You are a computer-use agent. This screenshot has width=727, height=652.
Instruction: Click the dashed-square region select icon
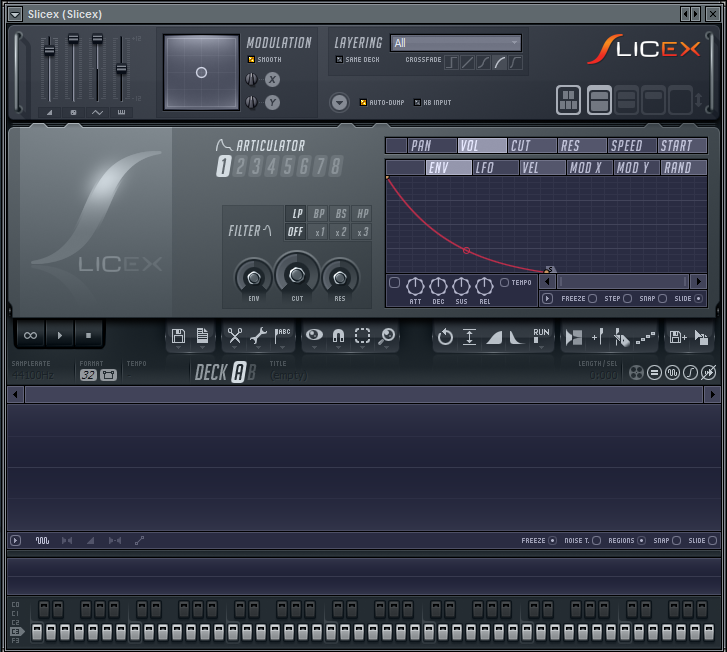click(362, 337)
